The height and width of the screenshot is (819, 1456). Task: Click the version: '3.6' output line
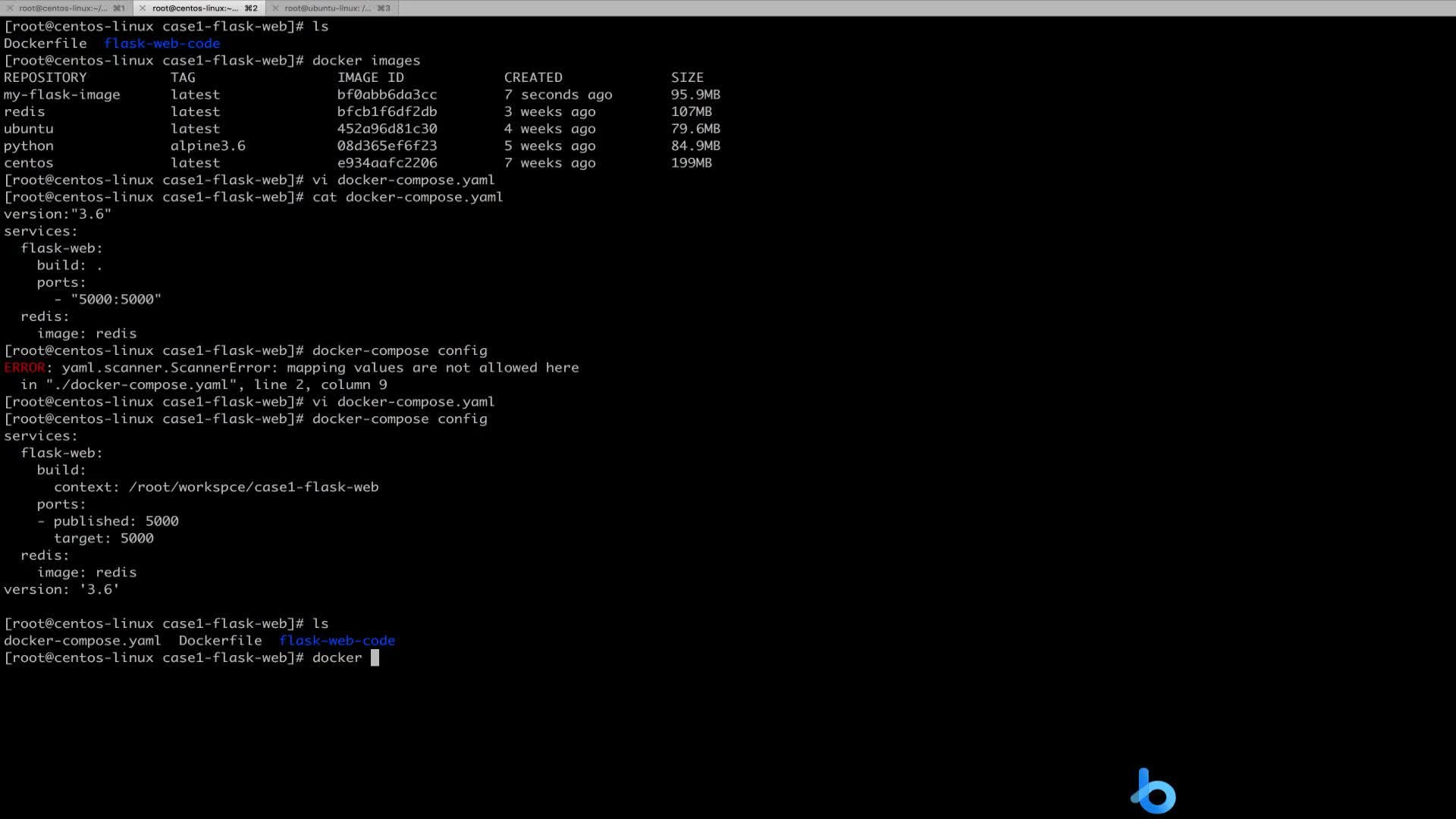pyautogui.click(x=61, y=589)
